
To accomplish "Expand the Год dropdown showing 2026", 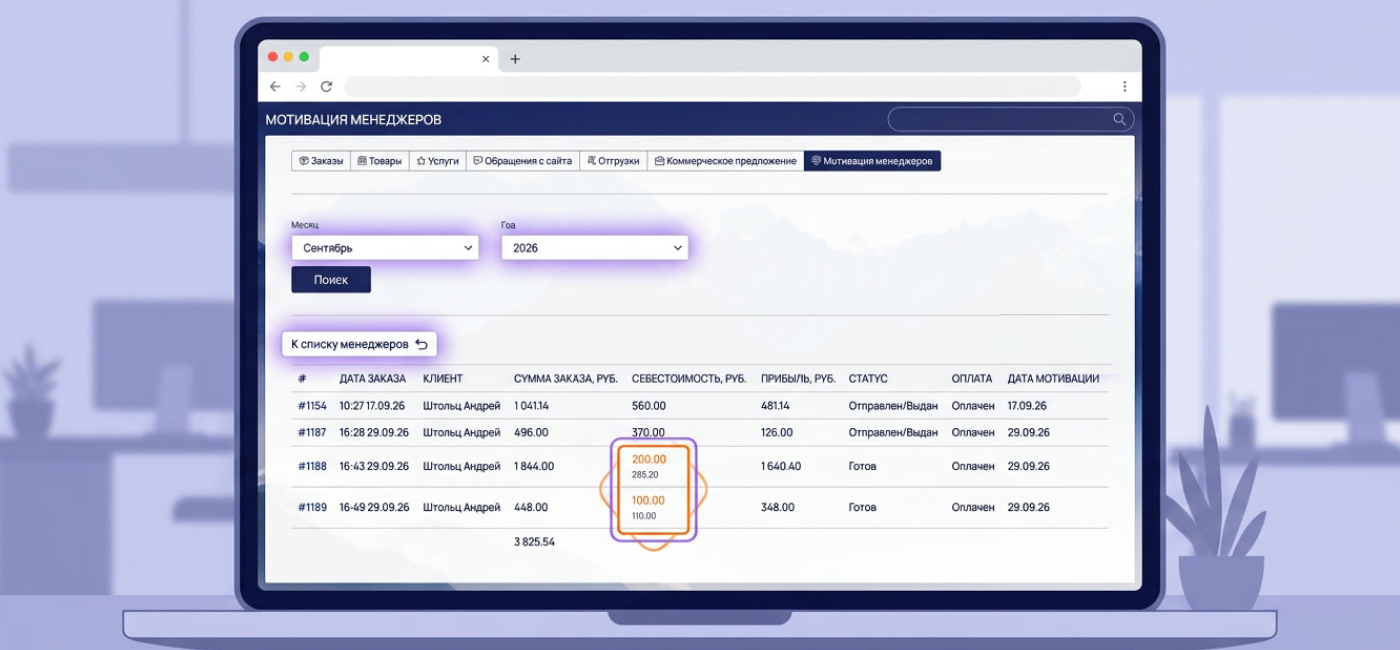I will coord(594,248).
